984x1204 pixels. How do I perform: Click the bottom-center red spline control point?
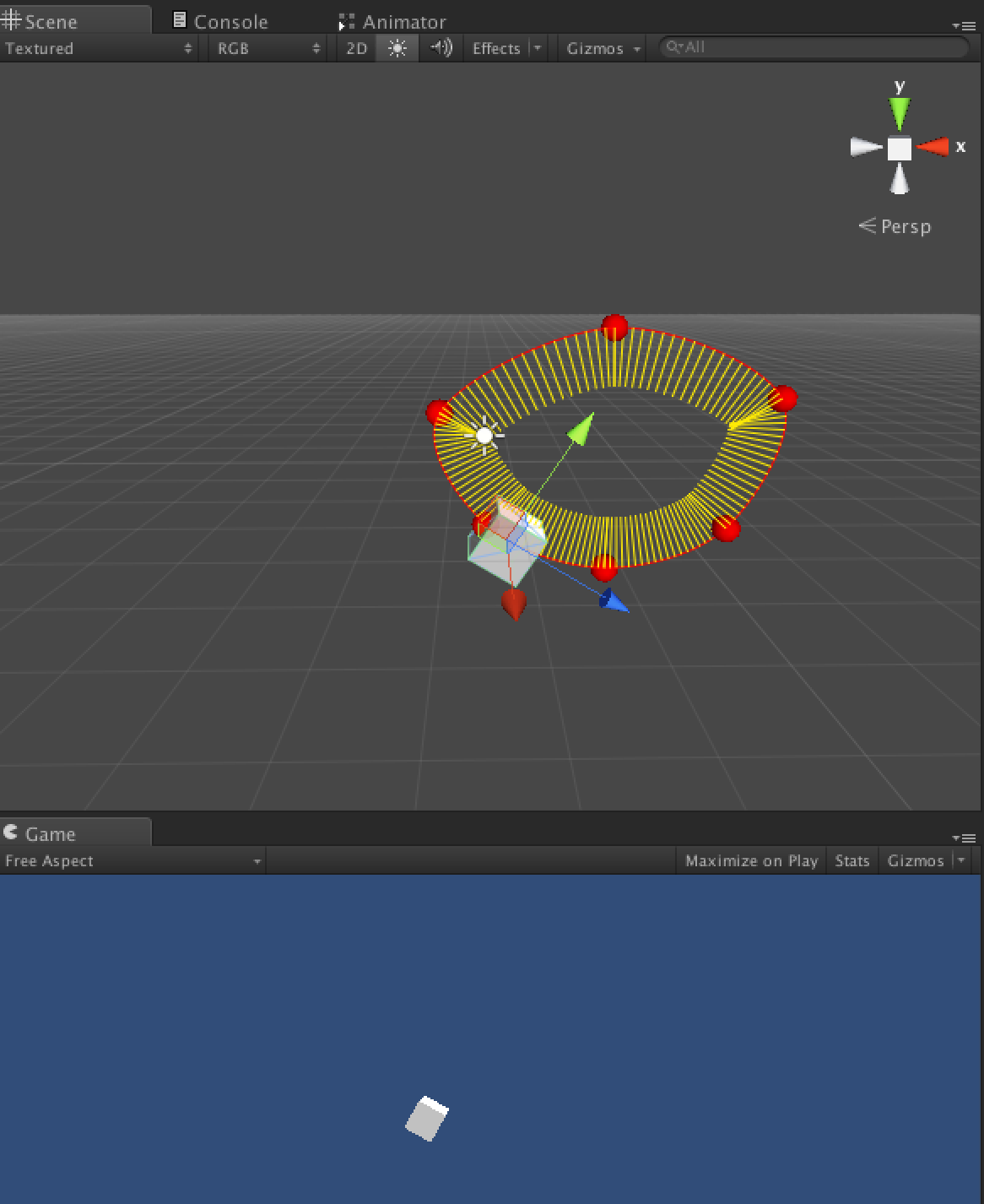pos(604,569)
